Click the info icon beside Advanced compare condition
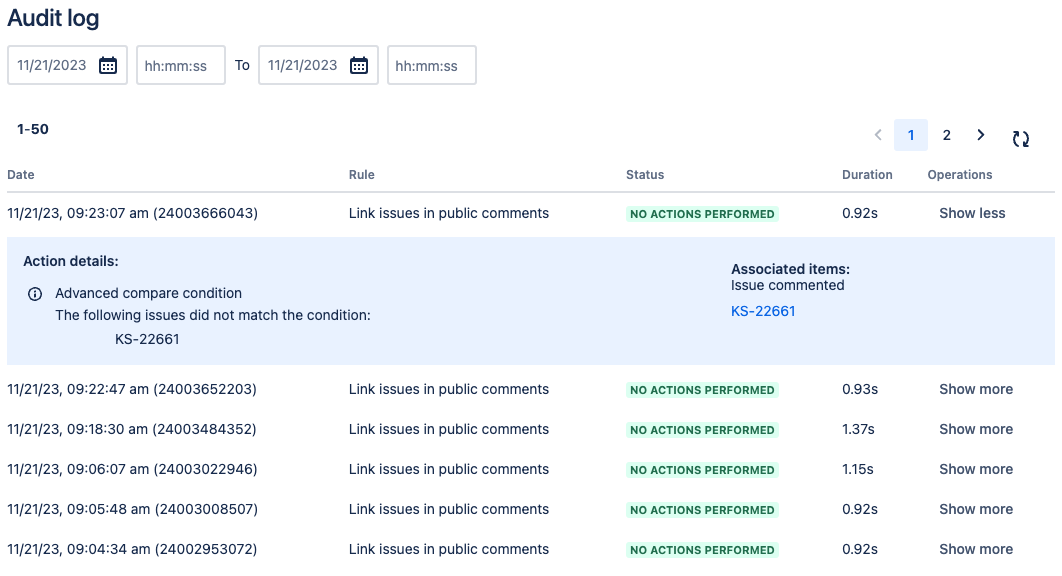Viewport: 1062px width, 576px height. [x=35, y=293]
